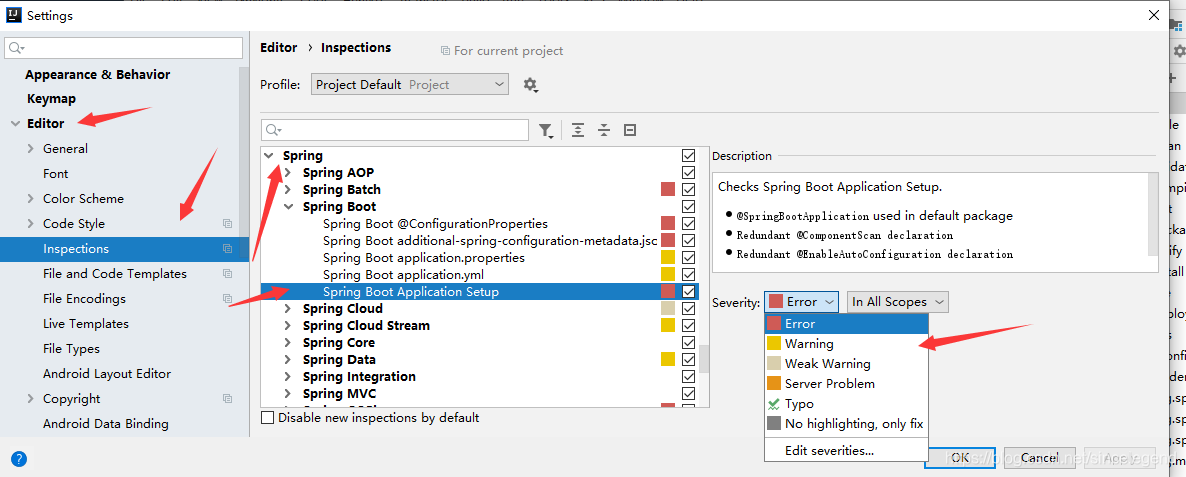Select Weak Warning severity option
The image size is (1186, 477).
click(846, 364)
